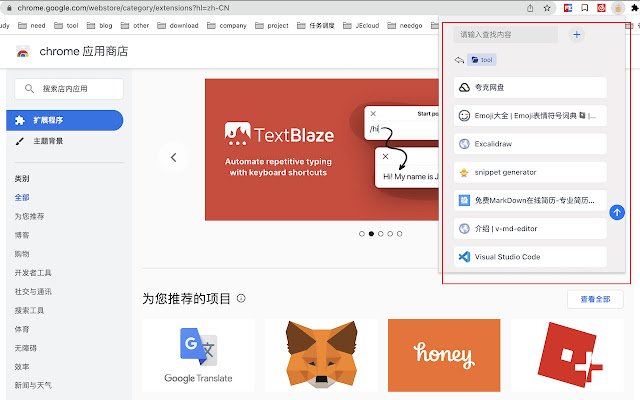Open the 免费MarkDown在线简历 bookmark
640x400 pixels.
[530, 200]
